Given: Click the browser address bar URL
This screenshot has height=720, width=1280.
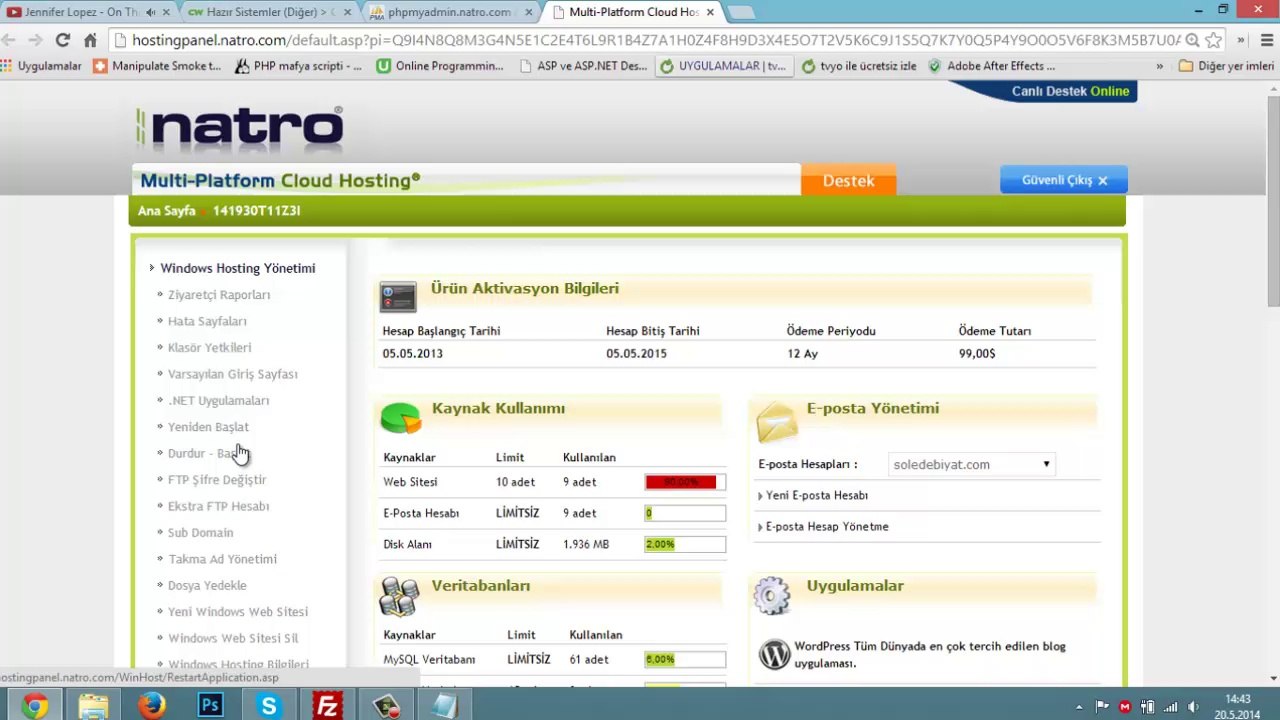Looking at the screenshot, I should (x=656, y=40).
